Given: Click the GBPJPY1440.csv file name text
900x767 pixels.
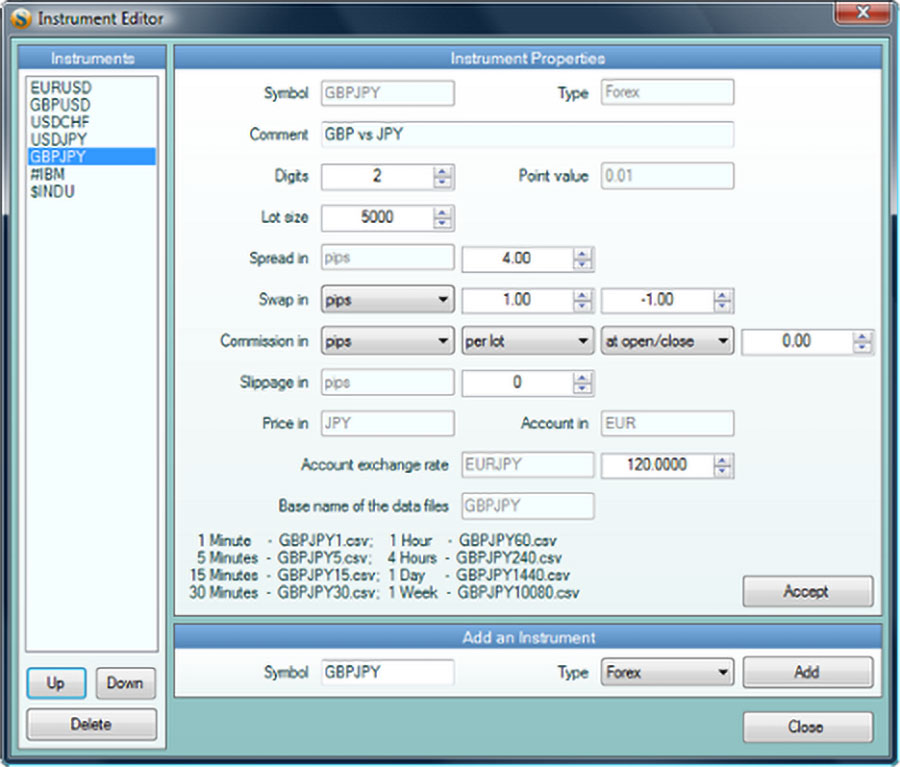Looking at the screenshot, I should (x=513, y=575).
